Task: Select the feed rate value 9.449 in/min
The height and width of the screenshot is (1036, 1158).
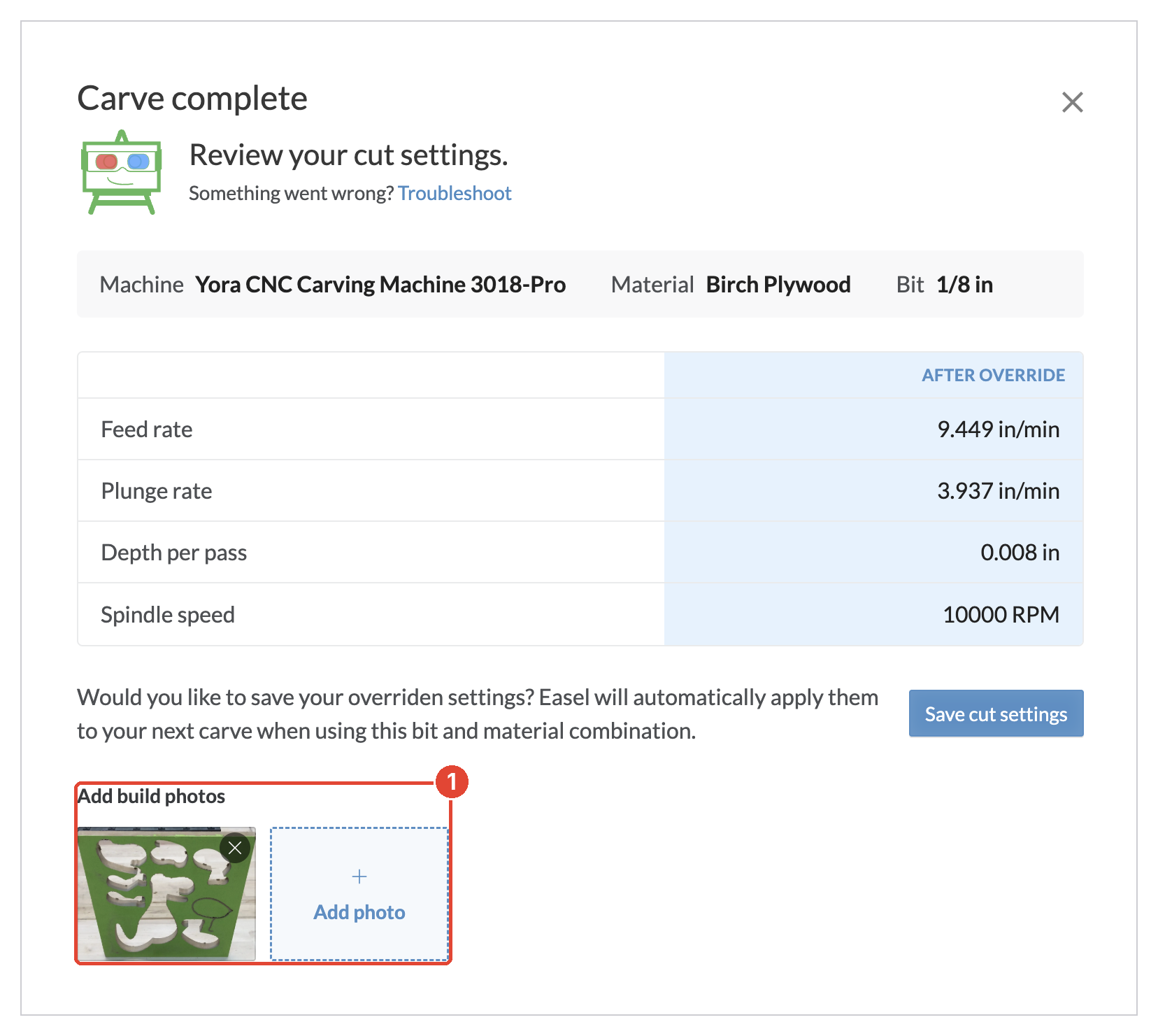Action: click(x=998, y=429)
